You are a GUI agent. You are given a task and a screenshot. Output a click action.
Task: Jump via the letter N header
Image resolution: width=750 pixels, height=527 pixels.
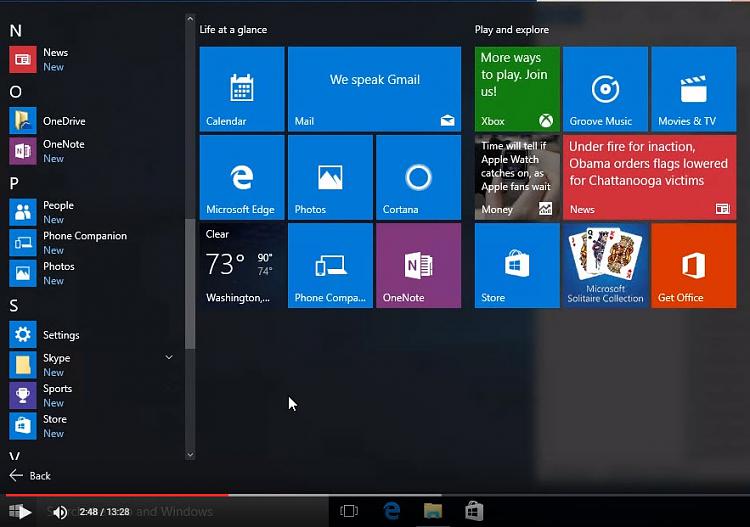[15, 31]
